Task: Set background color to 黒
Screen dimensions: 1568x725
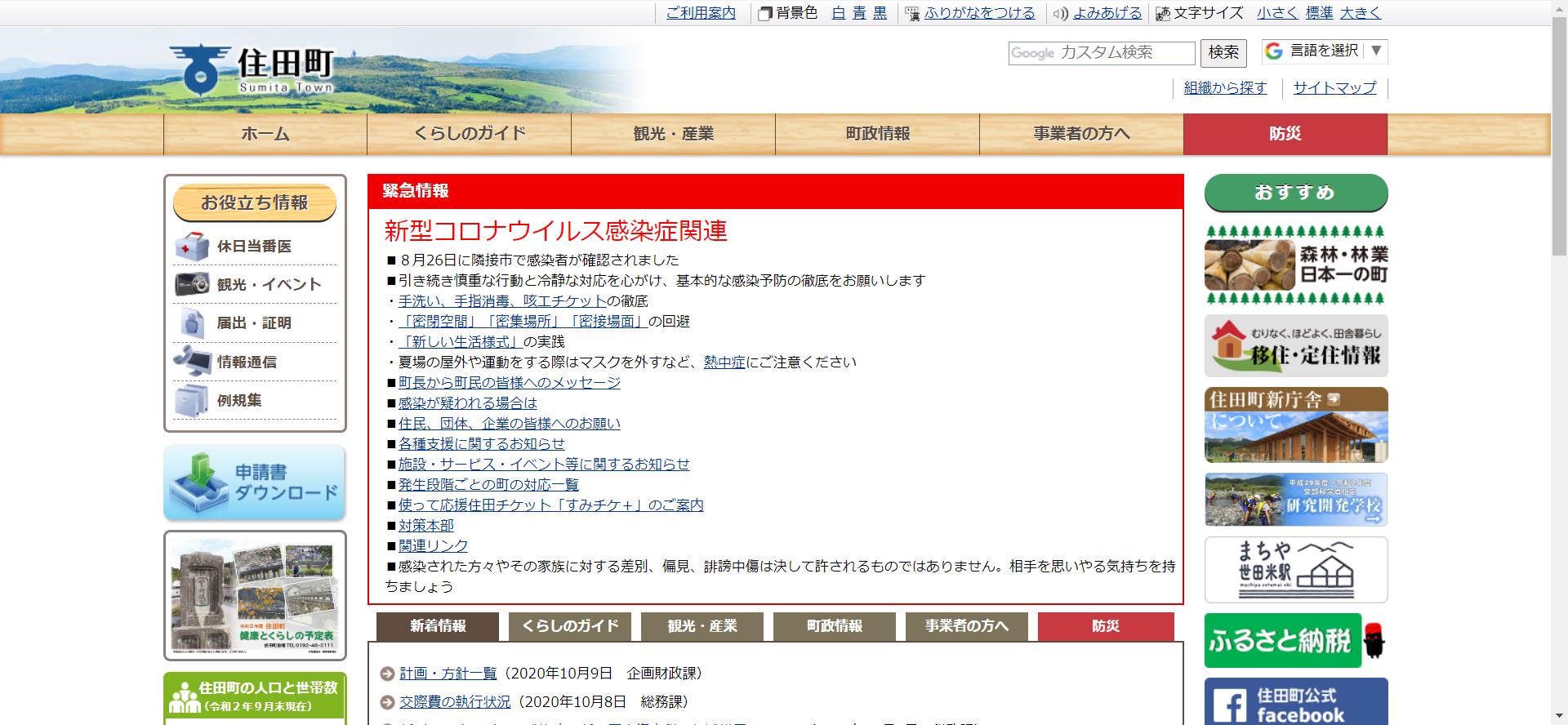Action: pos(880,13)
